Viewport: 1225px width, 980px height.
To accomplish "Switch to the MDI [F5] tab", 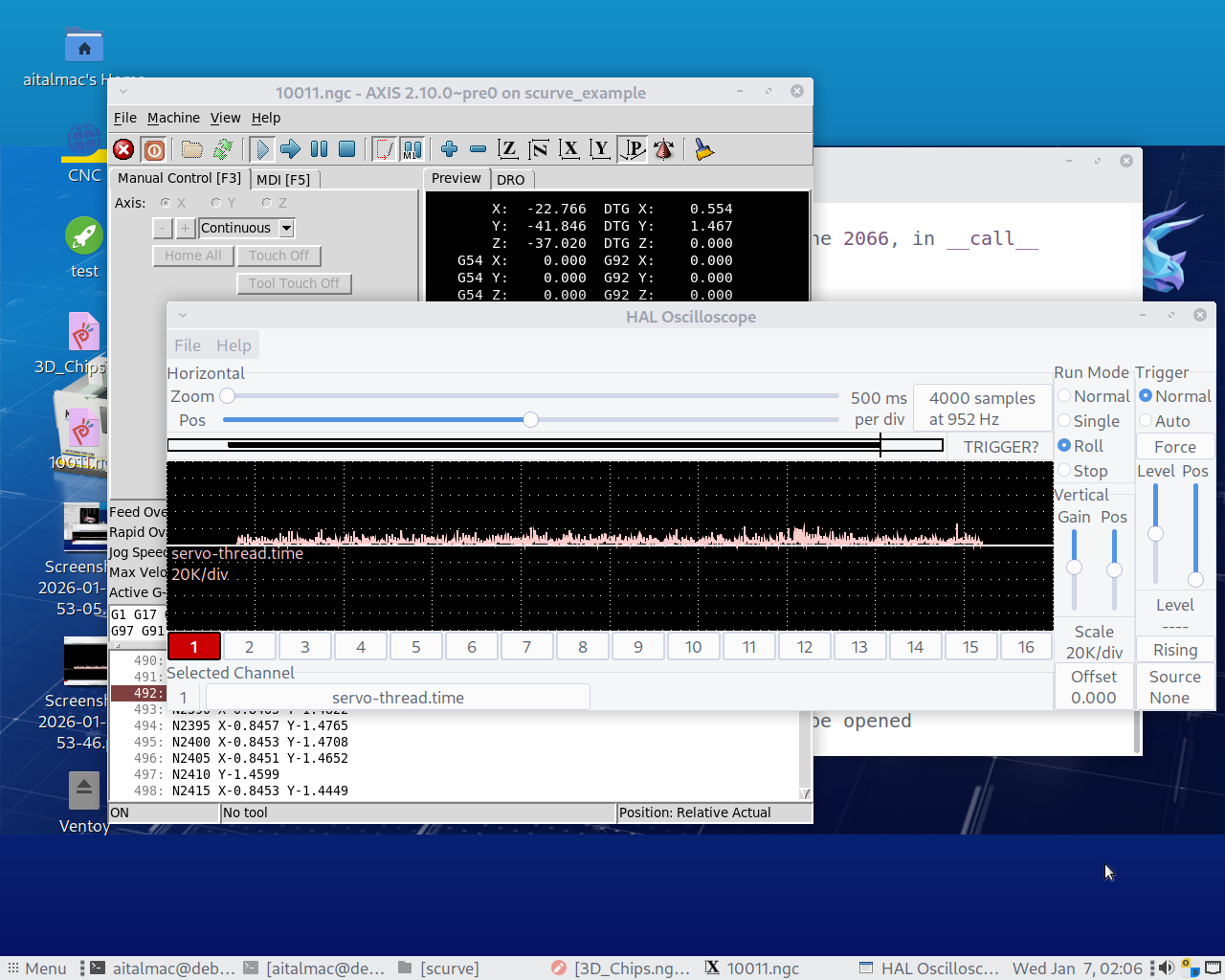I will point(283,179).
